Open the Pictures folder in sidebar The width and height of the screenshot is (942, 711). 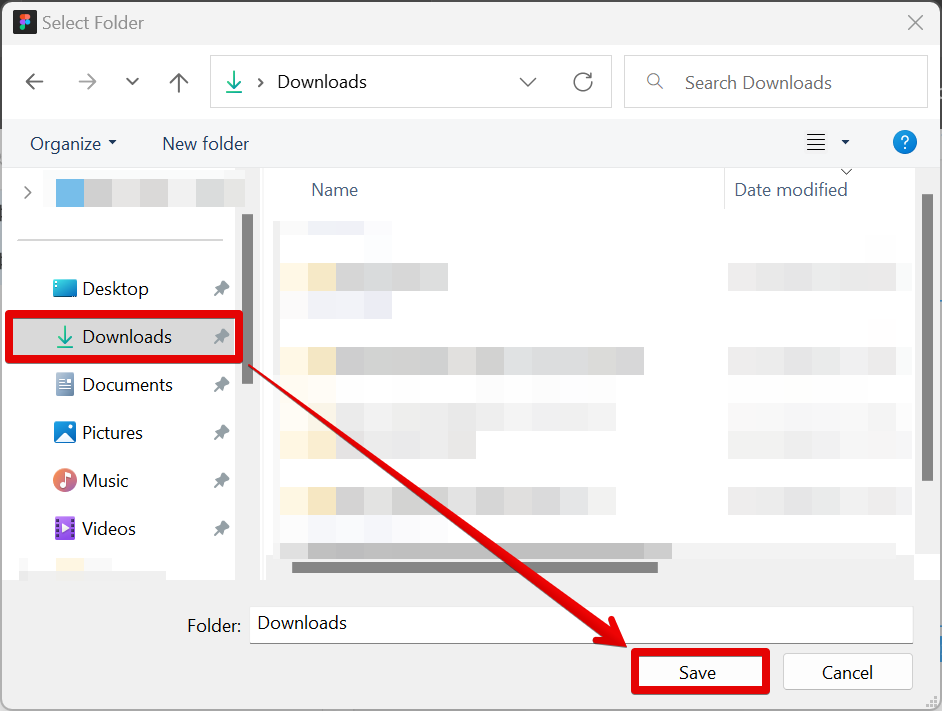point(111,433)
